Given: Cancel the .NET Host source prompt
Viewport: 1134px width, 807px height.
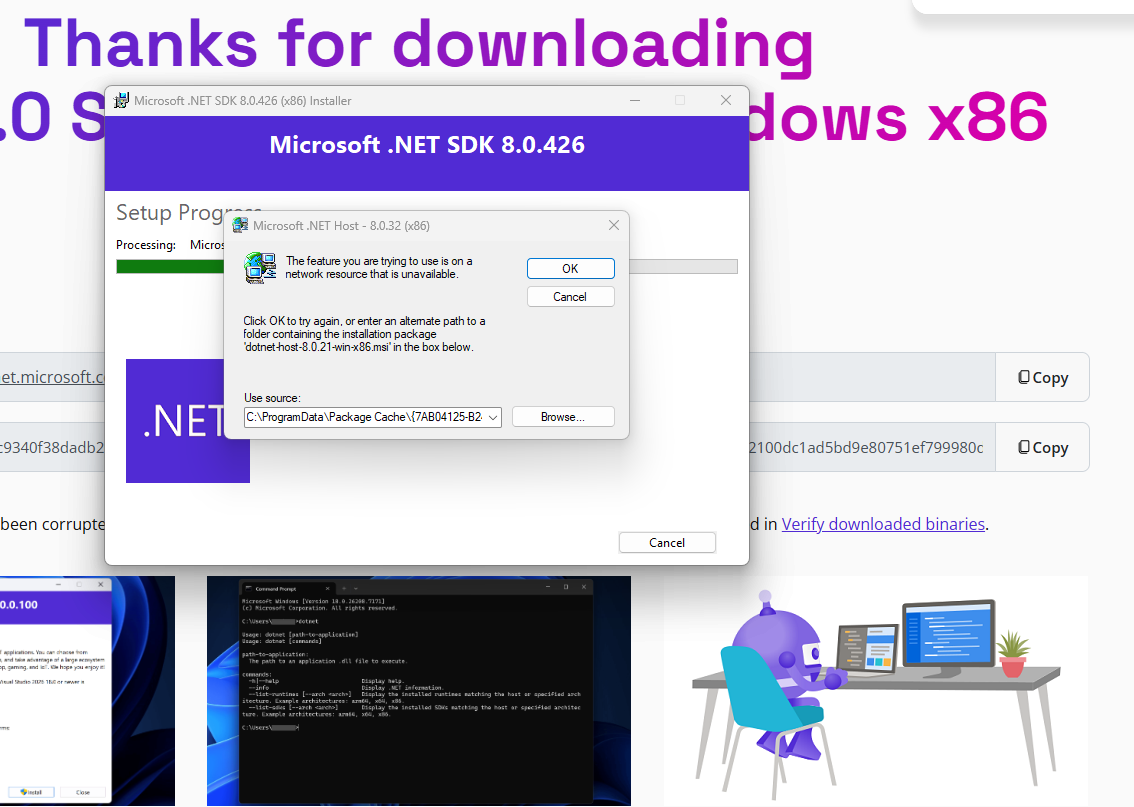Looking at the screenshot, I should tap(571, 296).
